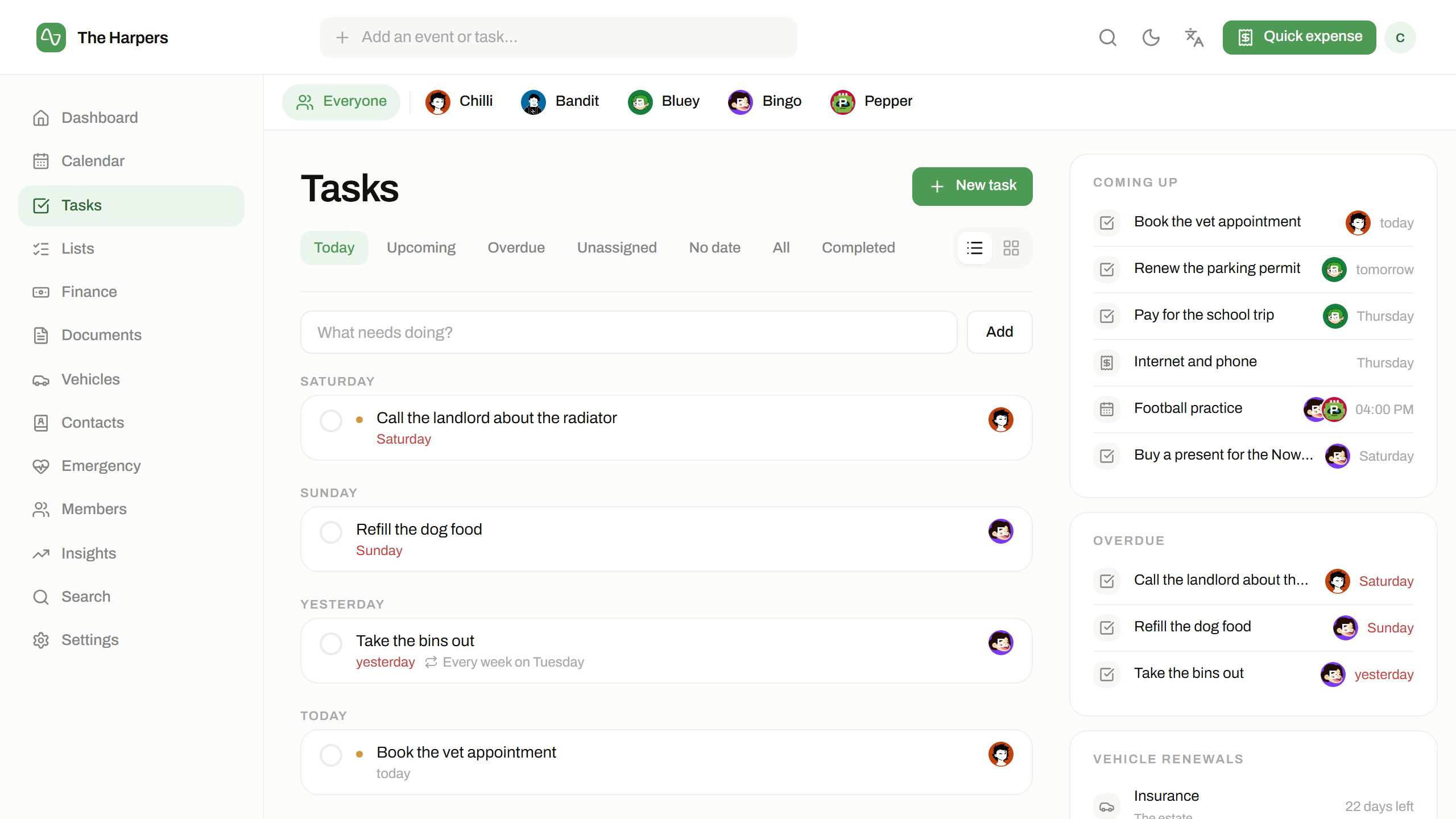Open Football practice in Coming Up
Viewport: 1456px width, 819px height.
(1253, 409)
